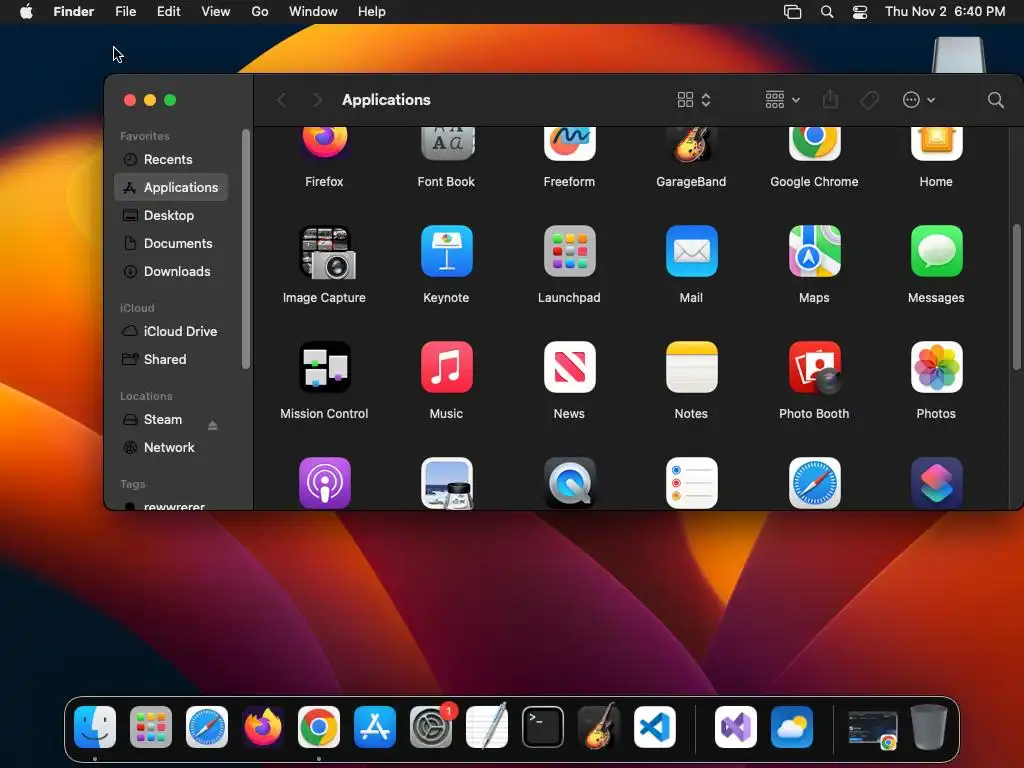The image size is (1024, 768).
Task: Select the Steam location in sidebar
Action: [x=163, y=420]
